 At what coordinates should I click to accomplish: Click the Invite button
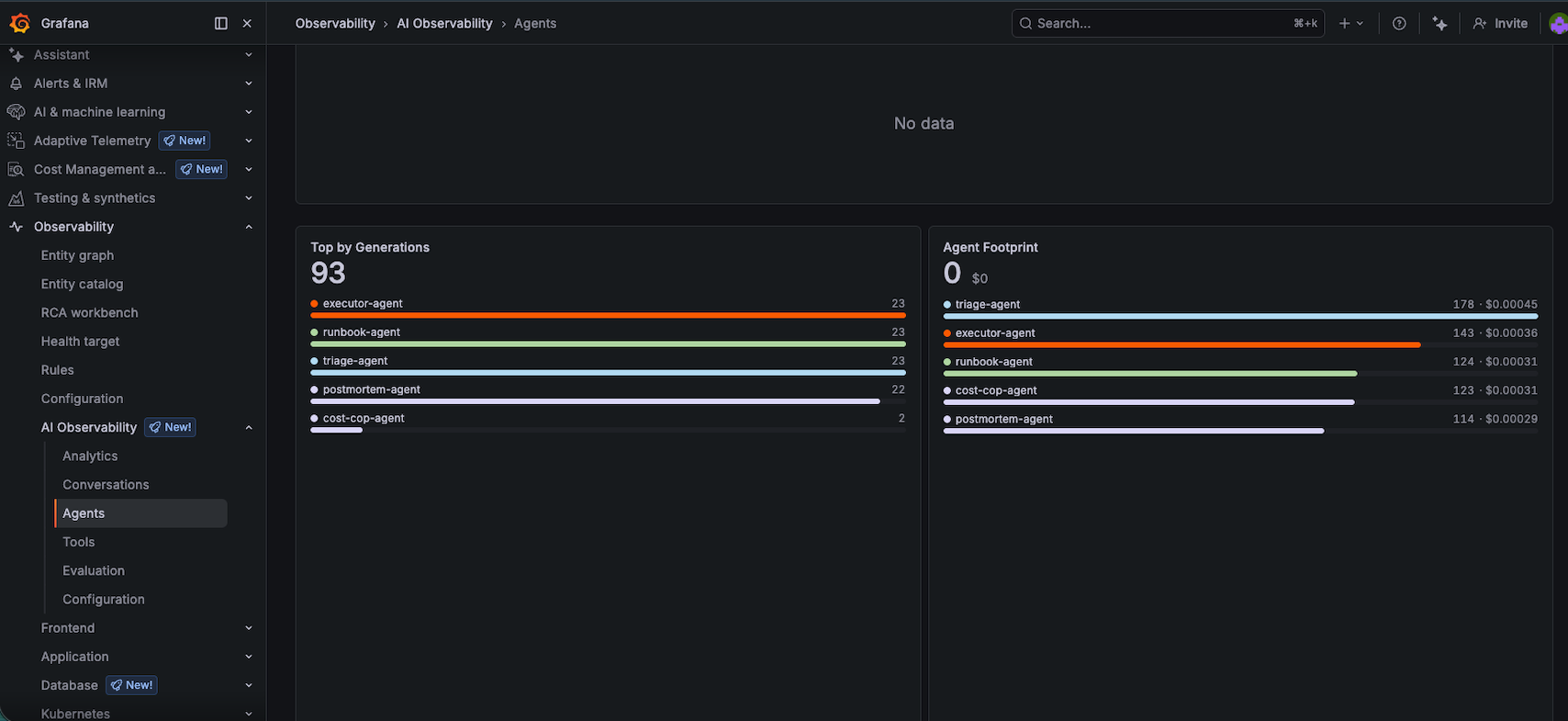(x=1501, y=23)
